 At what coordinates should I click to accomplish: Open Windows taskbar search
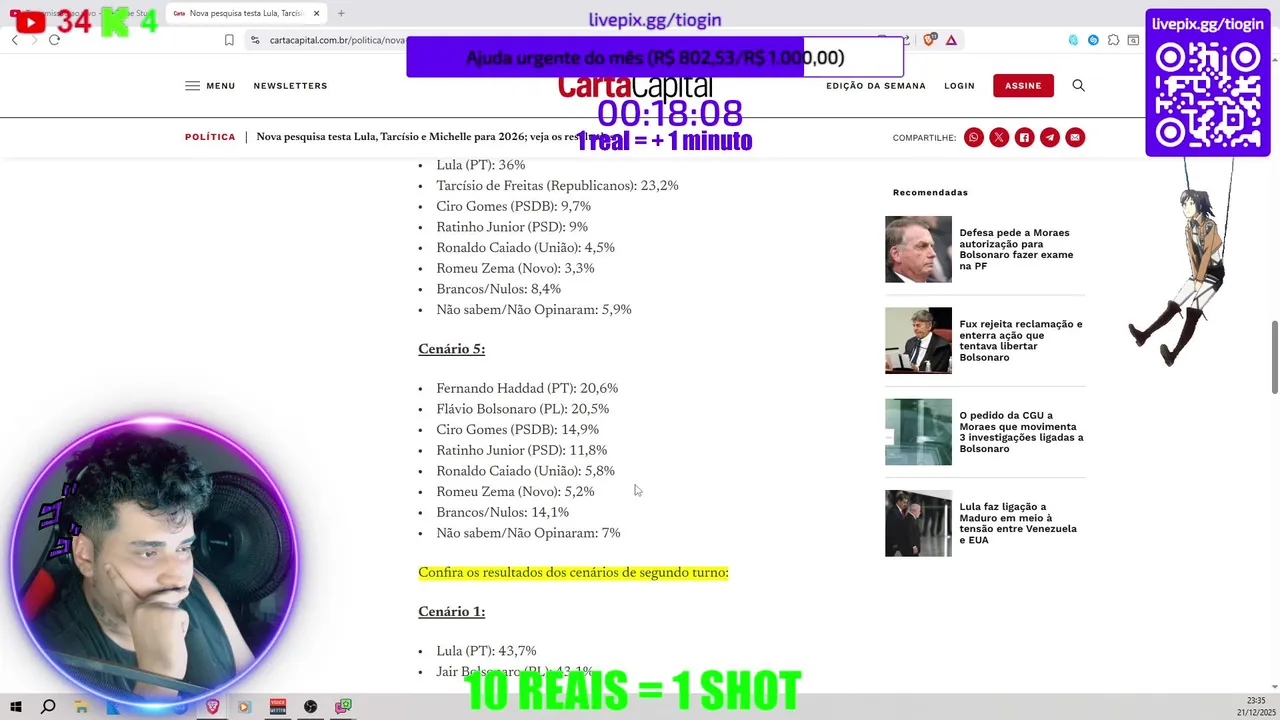point(48,707)
